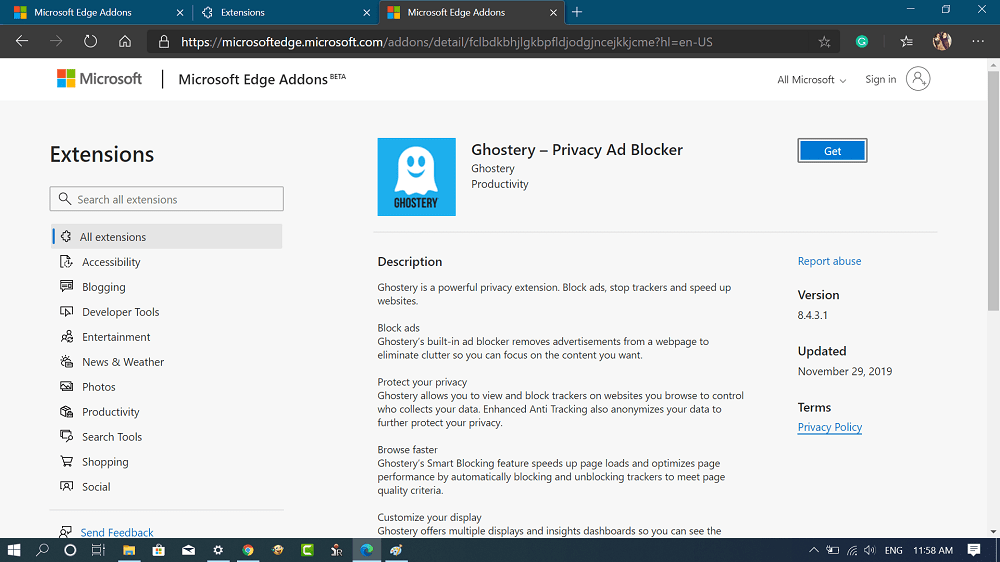Click the Send Feedback link
1000x562 pixels.
[117, 532]
